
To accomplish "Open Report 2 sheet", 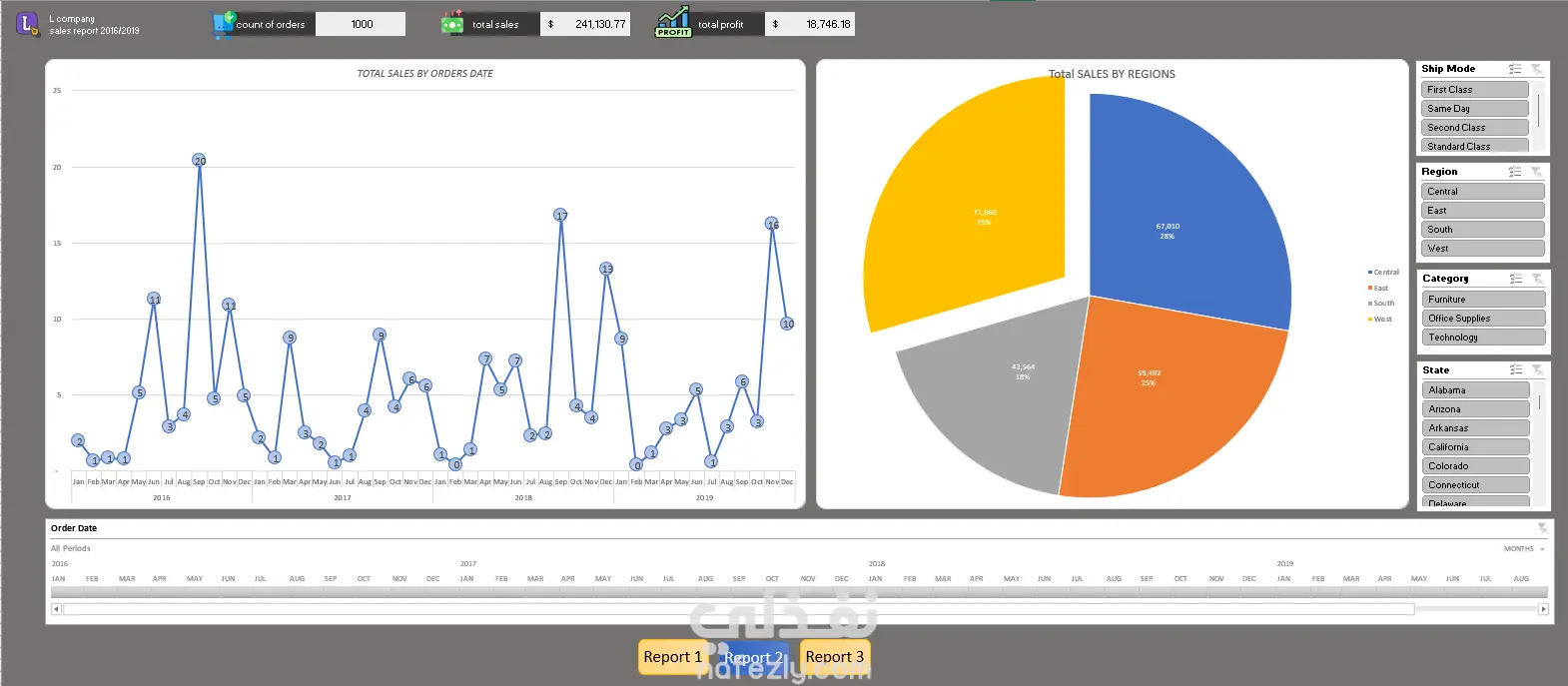I will tap(754, 657).
